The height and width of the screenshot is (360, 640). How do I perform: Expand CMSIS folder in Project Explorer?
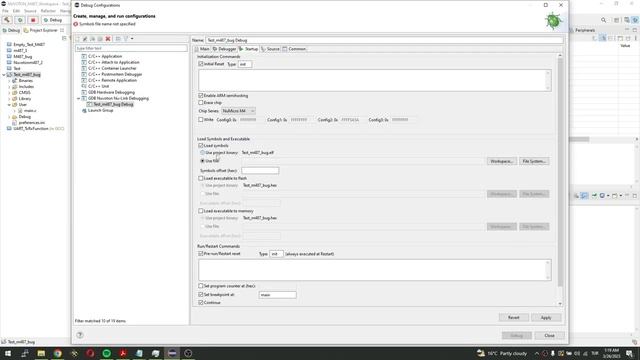(x=9, y=93)
